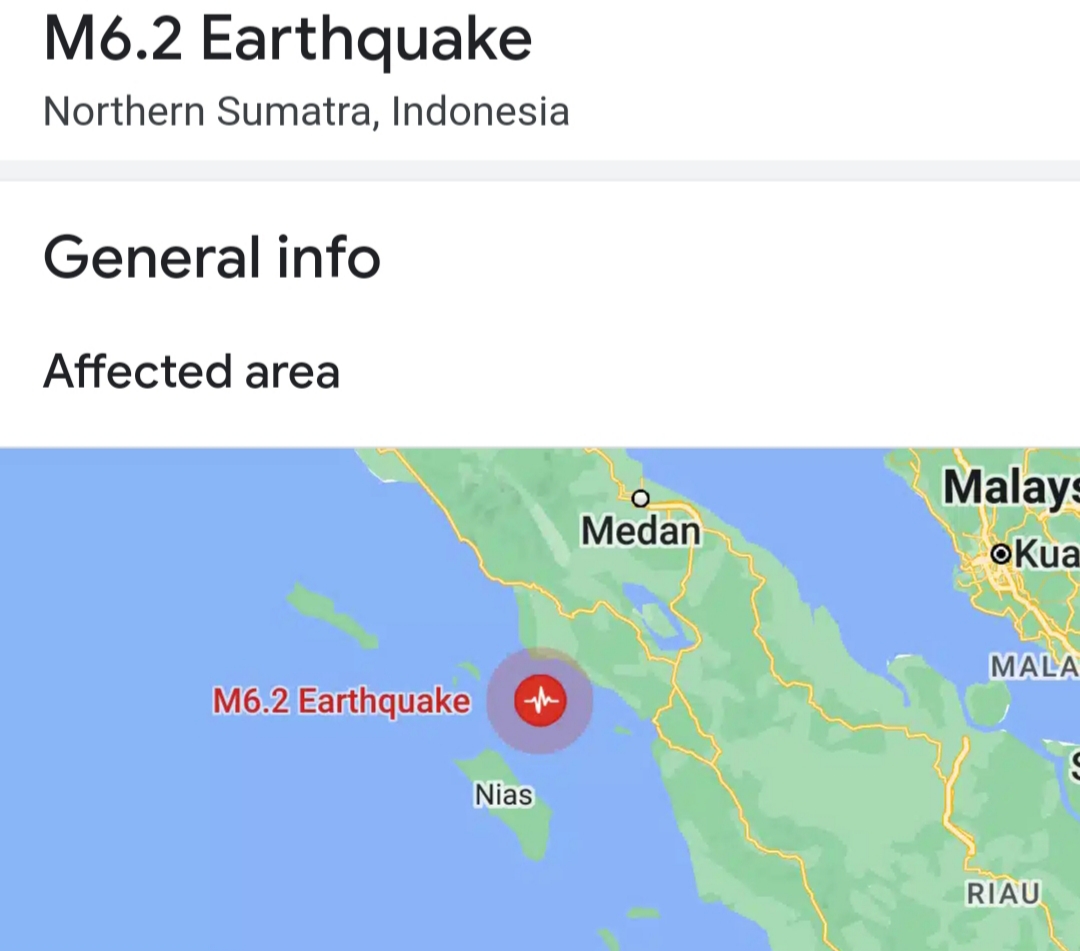This screenshot has width=1080, height=951.
Task: Click the Northern Sumatra, Indonesia subtitle
Action: tap(307, 112)
